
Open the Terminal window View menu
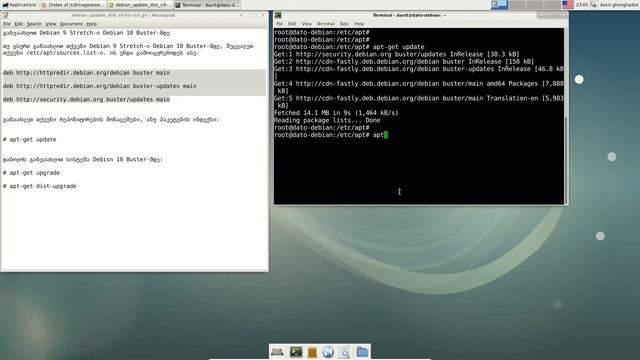(306, 24)
